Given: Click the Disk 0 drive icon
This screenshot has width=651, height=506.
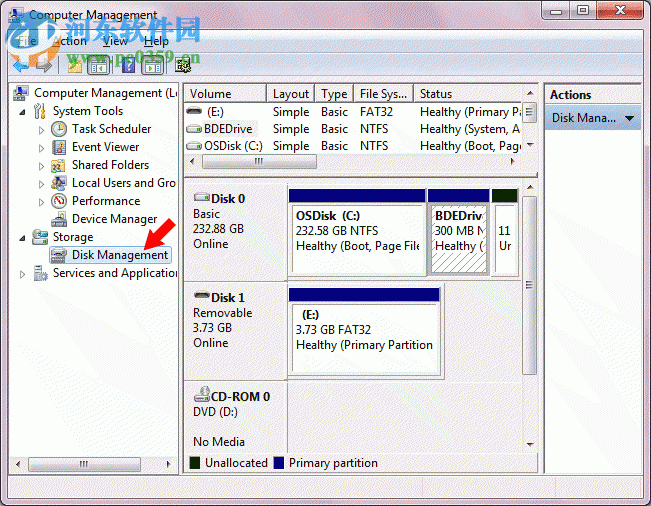Looking at the screenshot, I should (x=202, y=198).
